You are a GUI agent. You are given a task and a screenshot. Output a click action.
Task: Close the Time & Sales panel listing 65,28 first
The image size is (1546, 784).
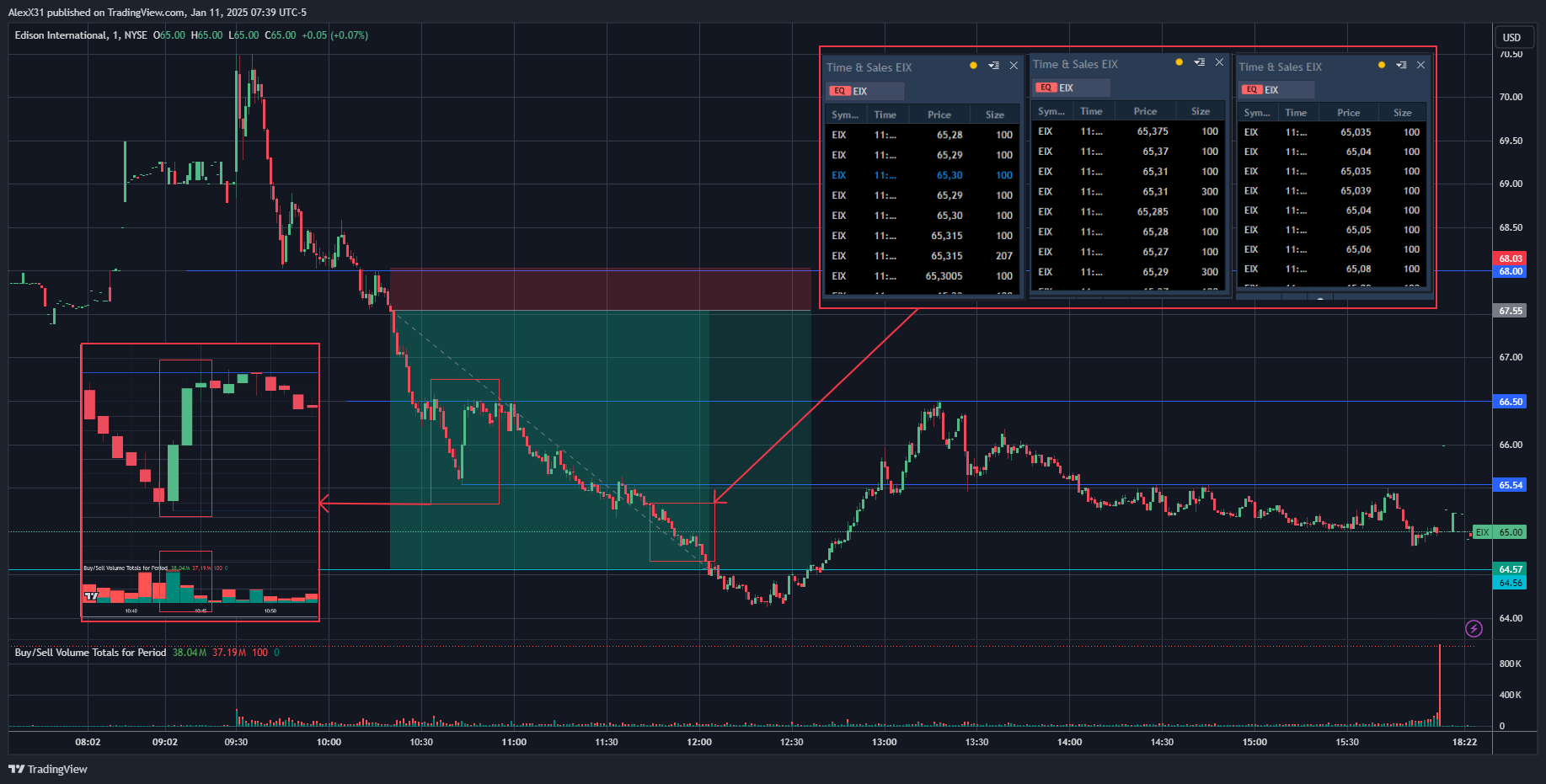(x=1014, y=66)
